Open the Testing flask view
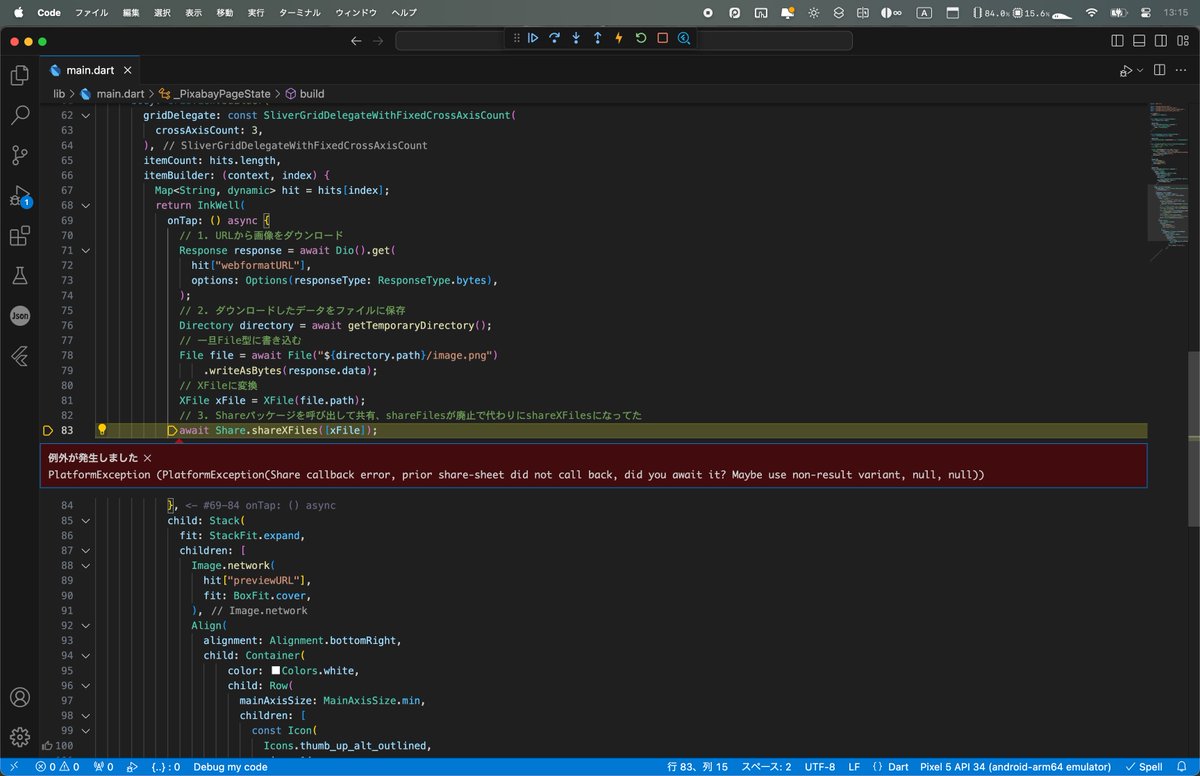This screenshot has width=1200, height=776. point(19,275)
